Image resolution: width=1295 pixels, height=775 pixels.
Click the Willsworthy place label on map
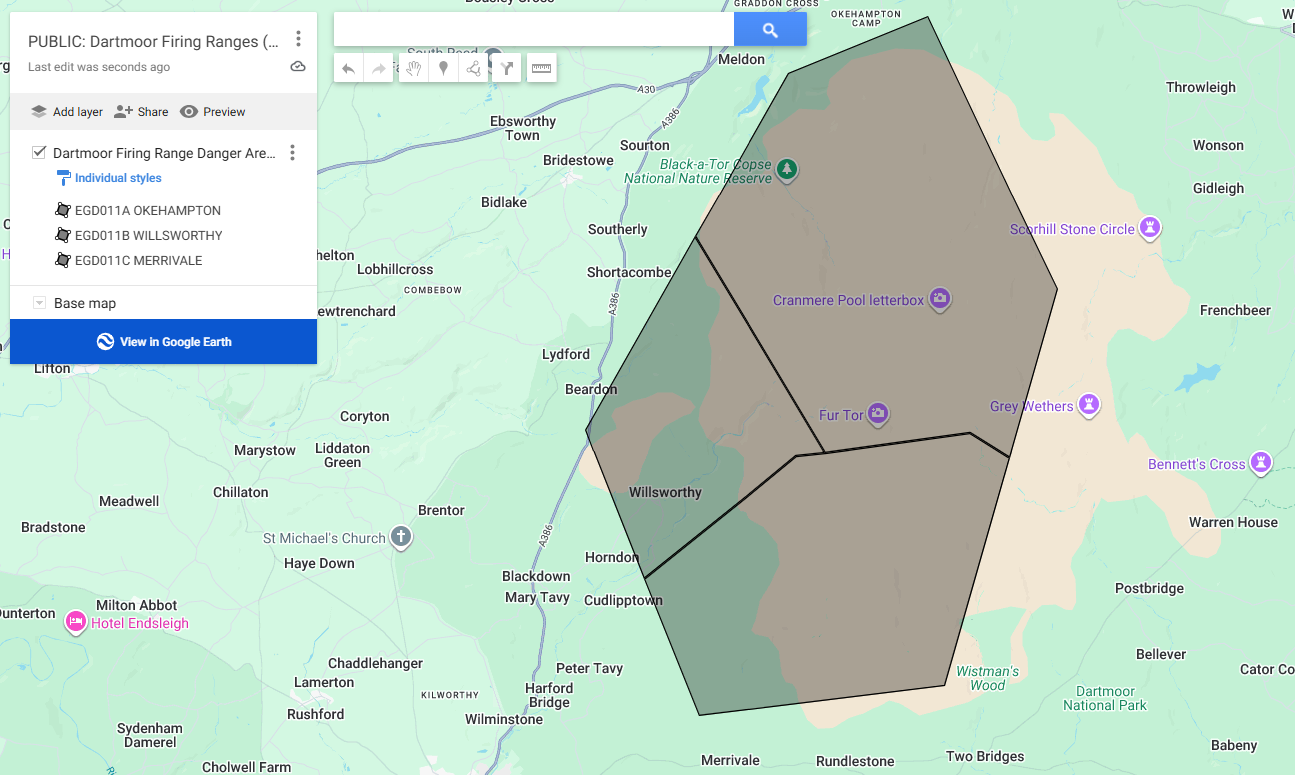(x=665, y=492)
